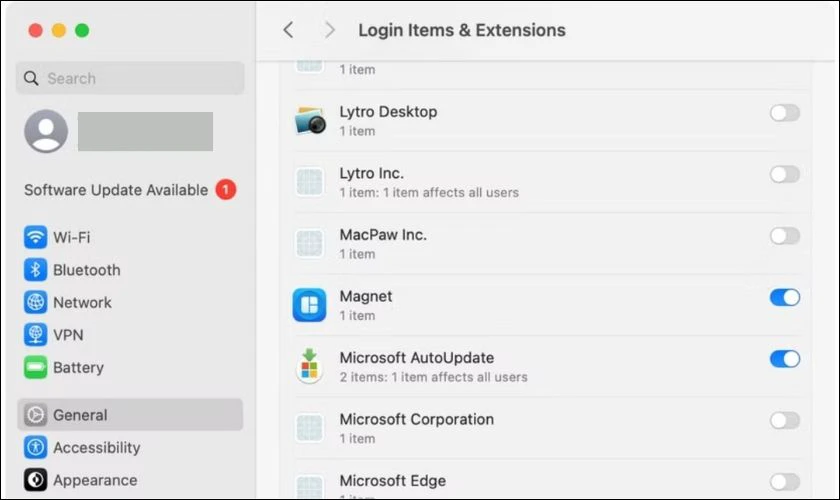Click the Microsoft AutoUpdate app icon
Image resolution: width=840 pixels, height=500 pixels.
coord(309,366)
